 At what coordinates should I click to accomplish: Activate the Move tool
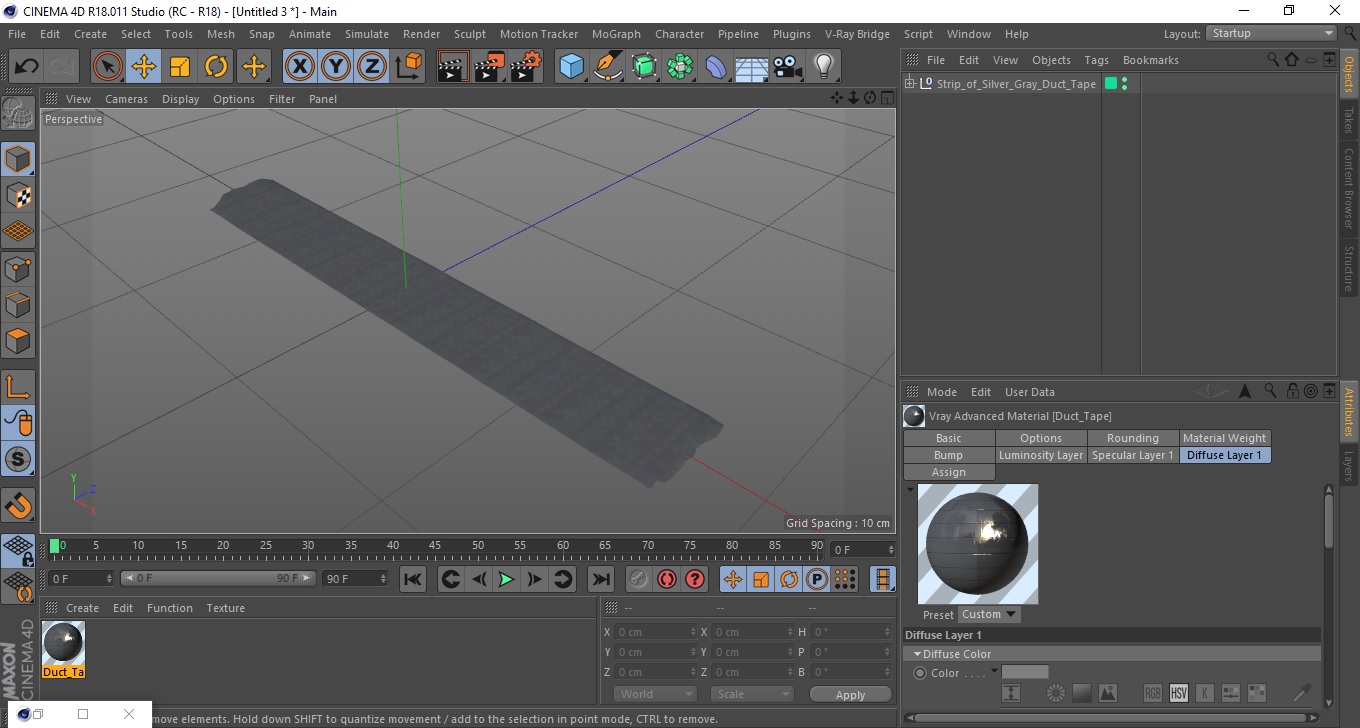click(144, 67)
